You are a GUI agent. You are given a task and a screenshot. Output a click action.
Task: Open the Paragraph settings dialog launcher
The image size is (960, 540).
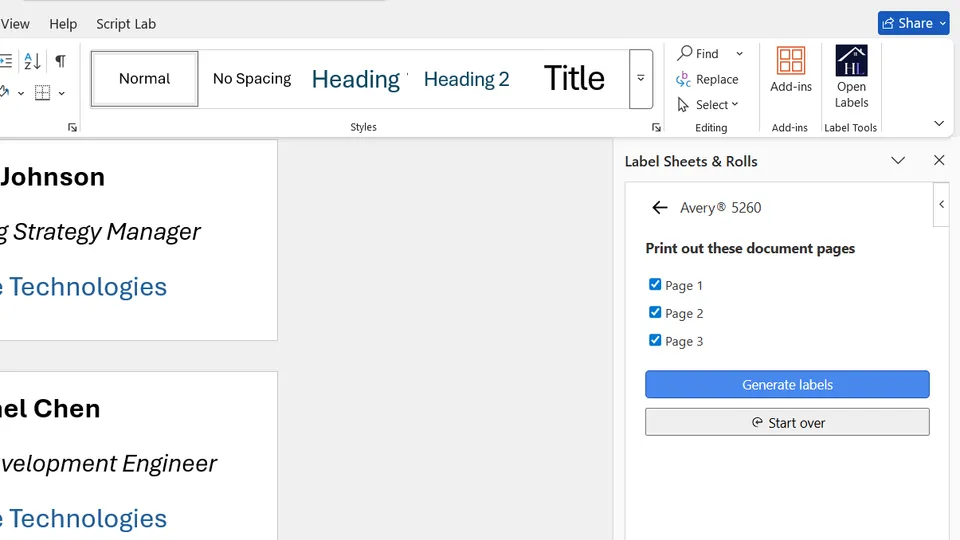(x=72, y=127)
